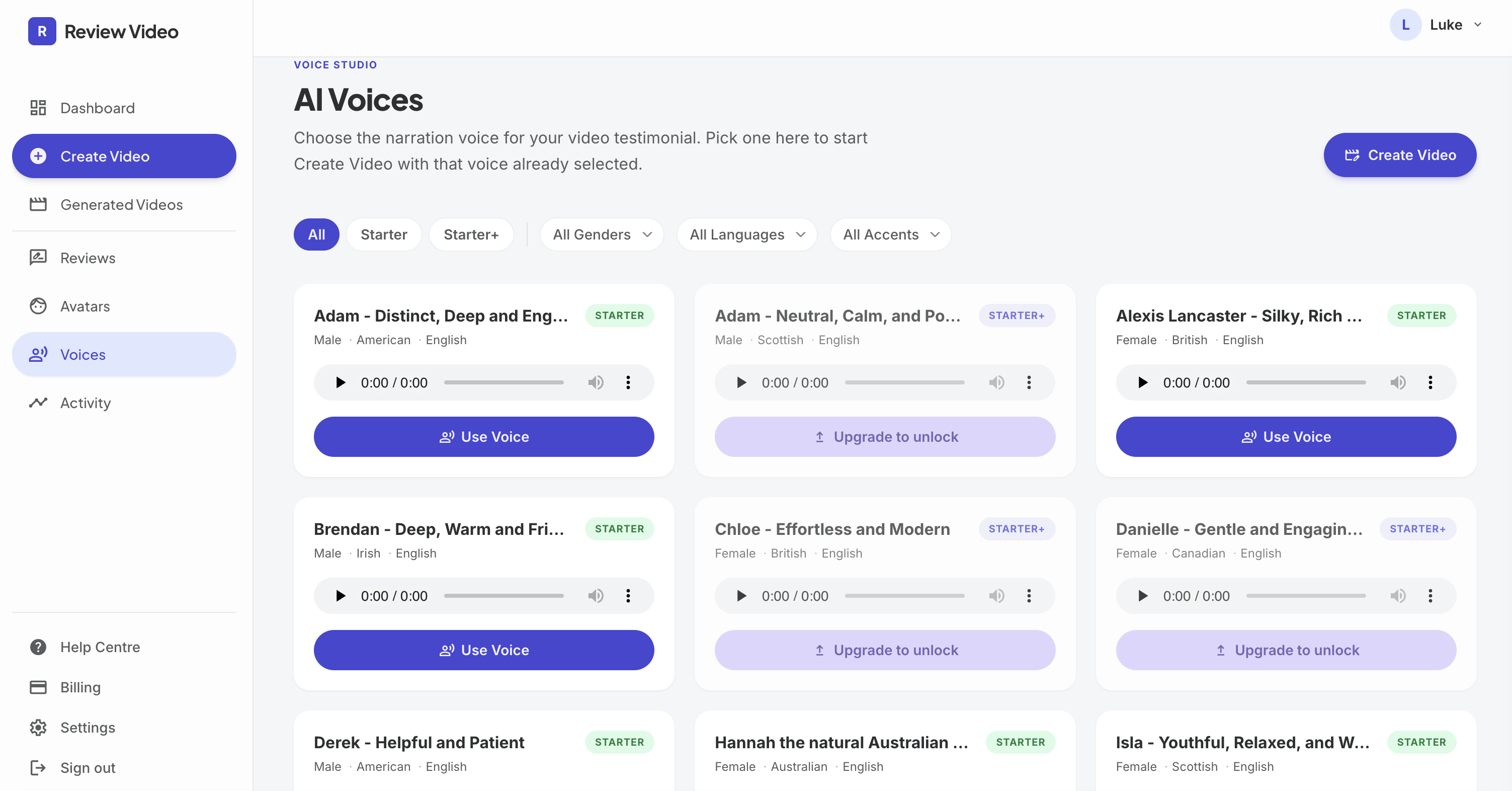This screenshot has width=1512, height=791.
Task: Click the Luke avatar circle
Action: pyautogui.click(x=1405, y=25)
